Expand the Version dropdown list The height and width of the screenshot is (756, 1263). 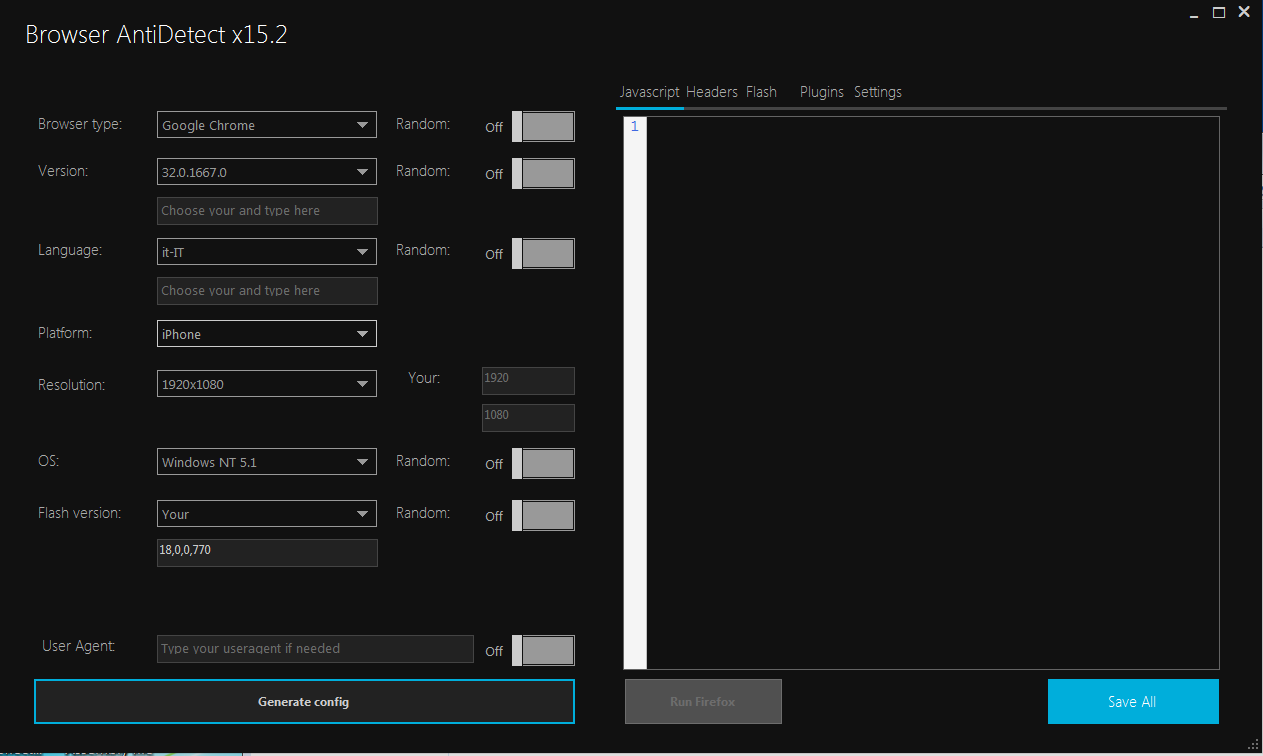[266, 172]
